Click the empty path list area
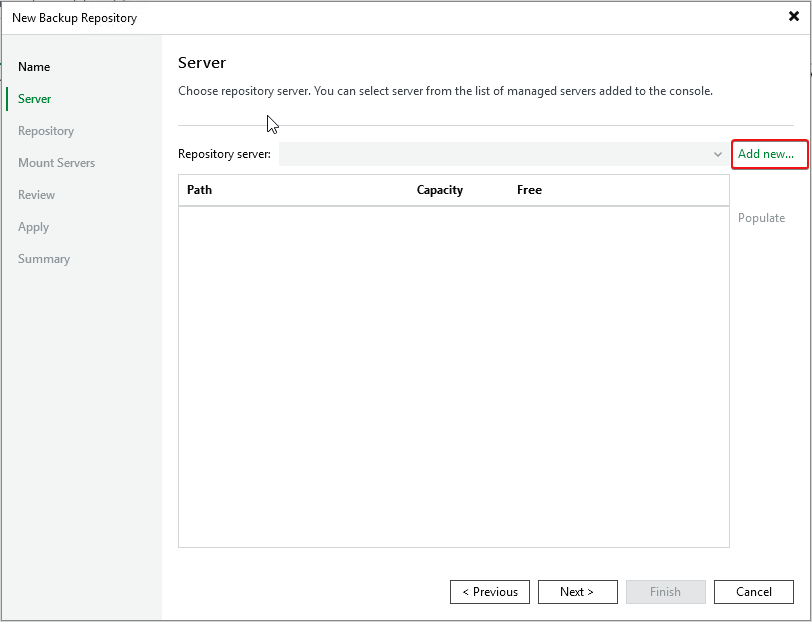The width and height of the screenshot is (812, 622). pos(453,375)
